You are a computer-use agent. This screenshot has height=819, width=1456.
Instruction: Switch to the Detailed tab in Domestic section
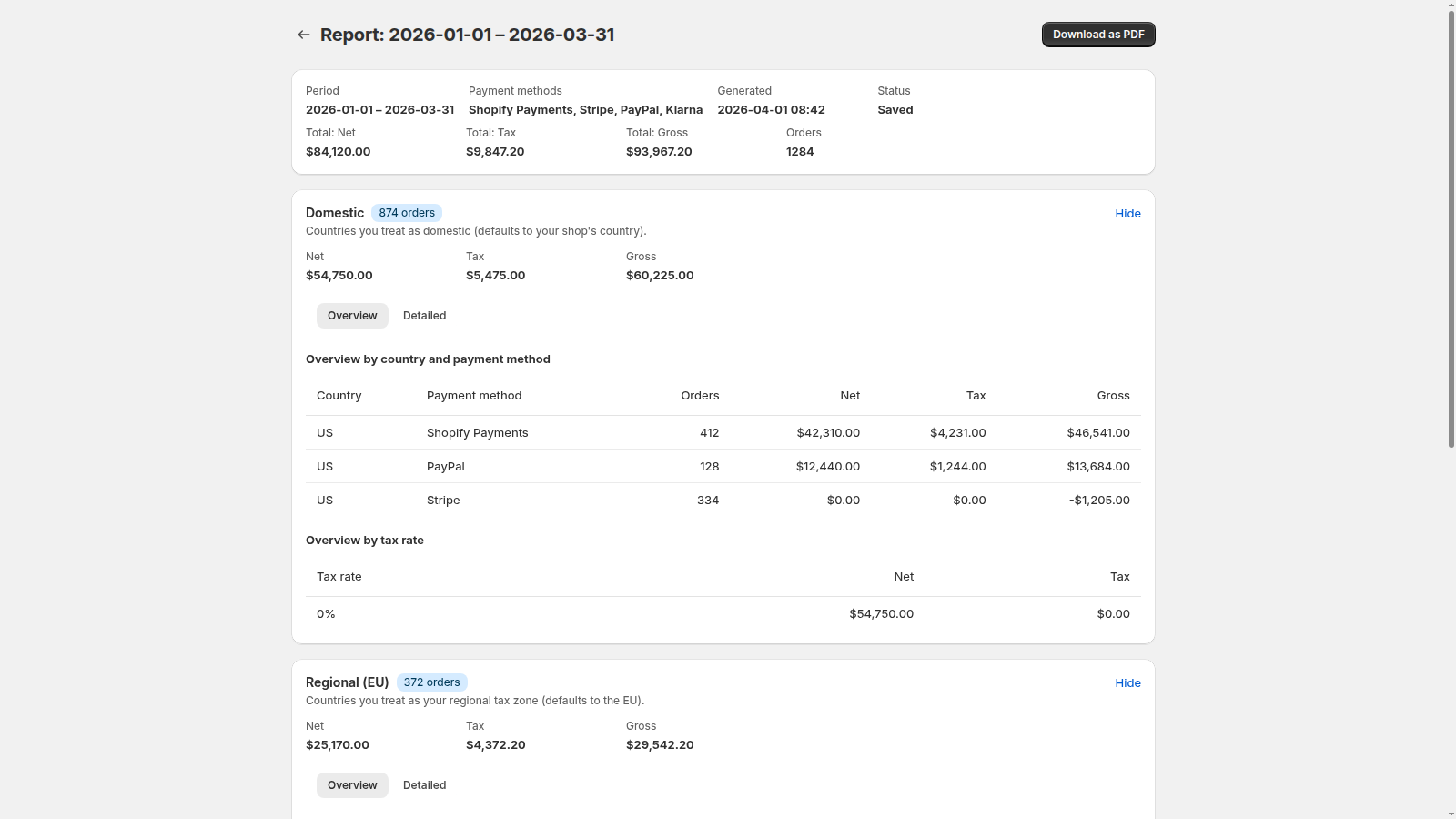click(x=424, y=315)
